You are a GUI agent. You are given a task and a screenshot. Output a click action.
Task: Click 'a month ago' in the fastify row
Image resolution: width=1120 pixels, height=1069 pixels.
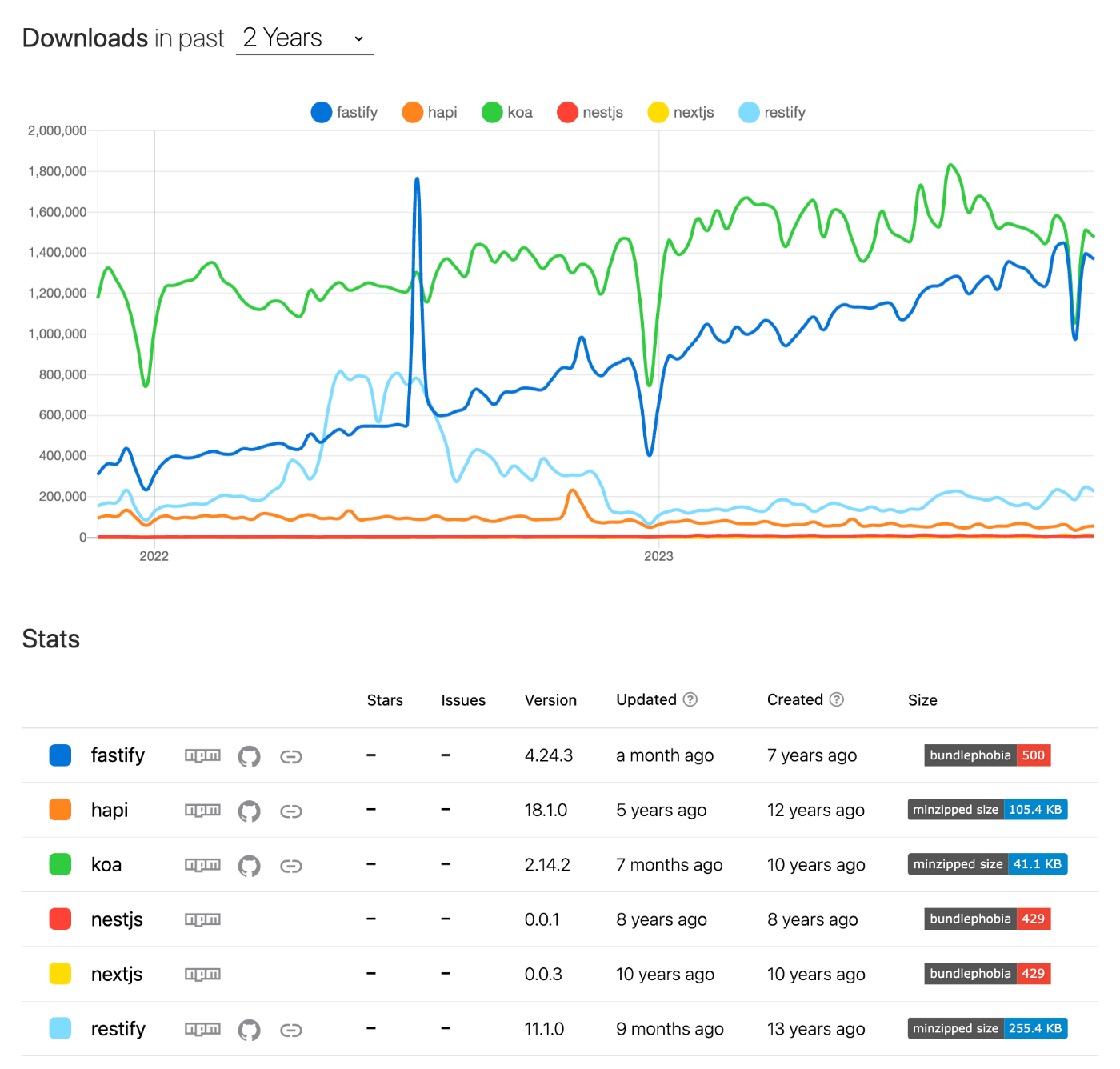point(665,755)
